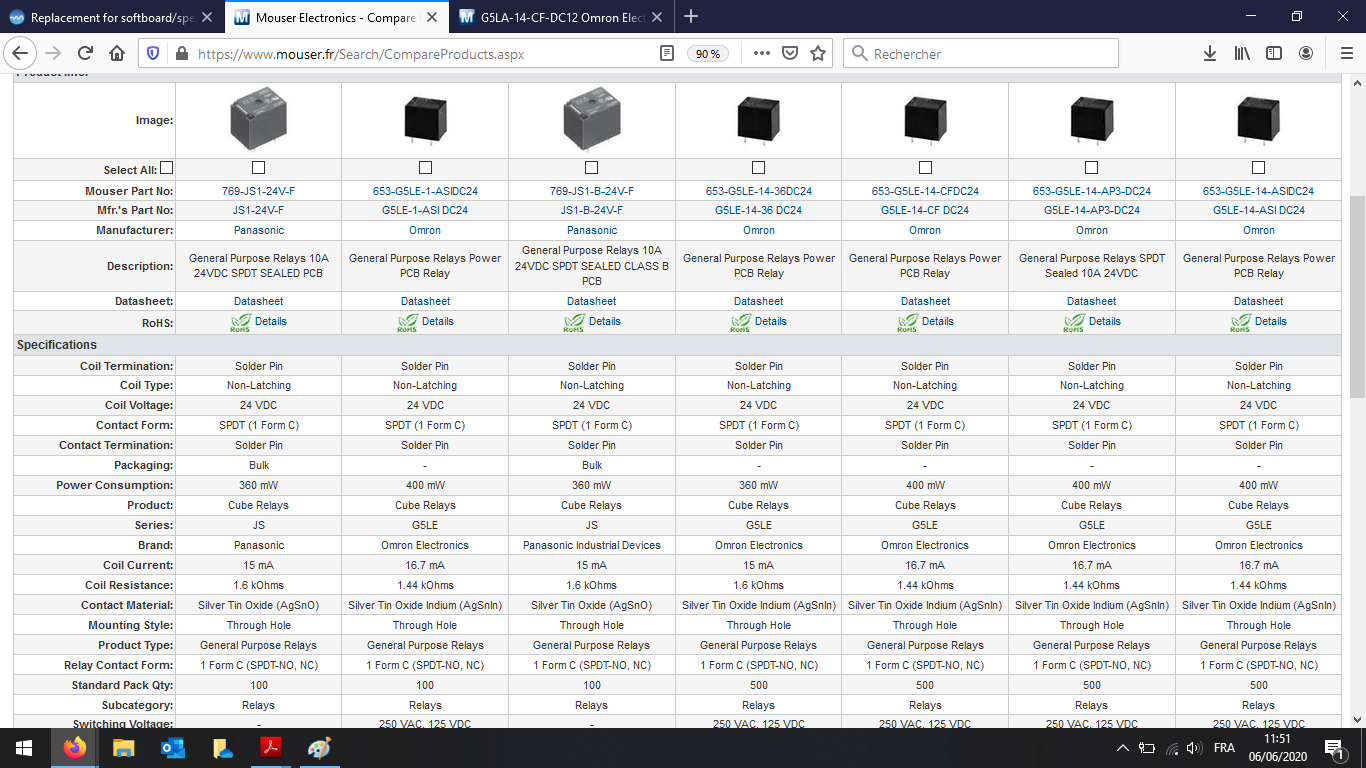Click the 90% zoom level indicator
Screen dimensions: 1366x768
click(x=708, y=54)
